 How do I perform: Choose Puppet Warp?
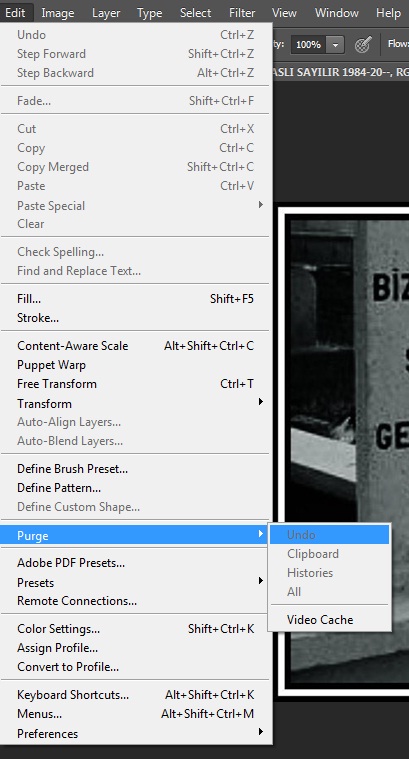136,364
